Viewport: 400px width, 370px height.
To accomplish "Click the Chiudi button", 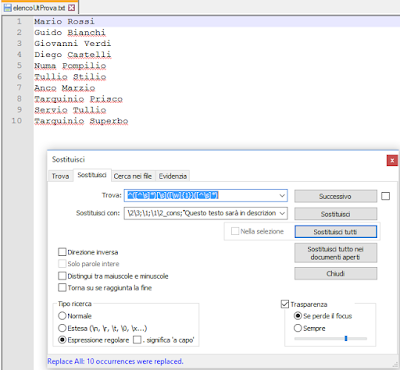I will [x=335, y=274].
